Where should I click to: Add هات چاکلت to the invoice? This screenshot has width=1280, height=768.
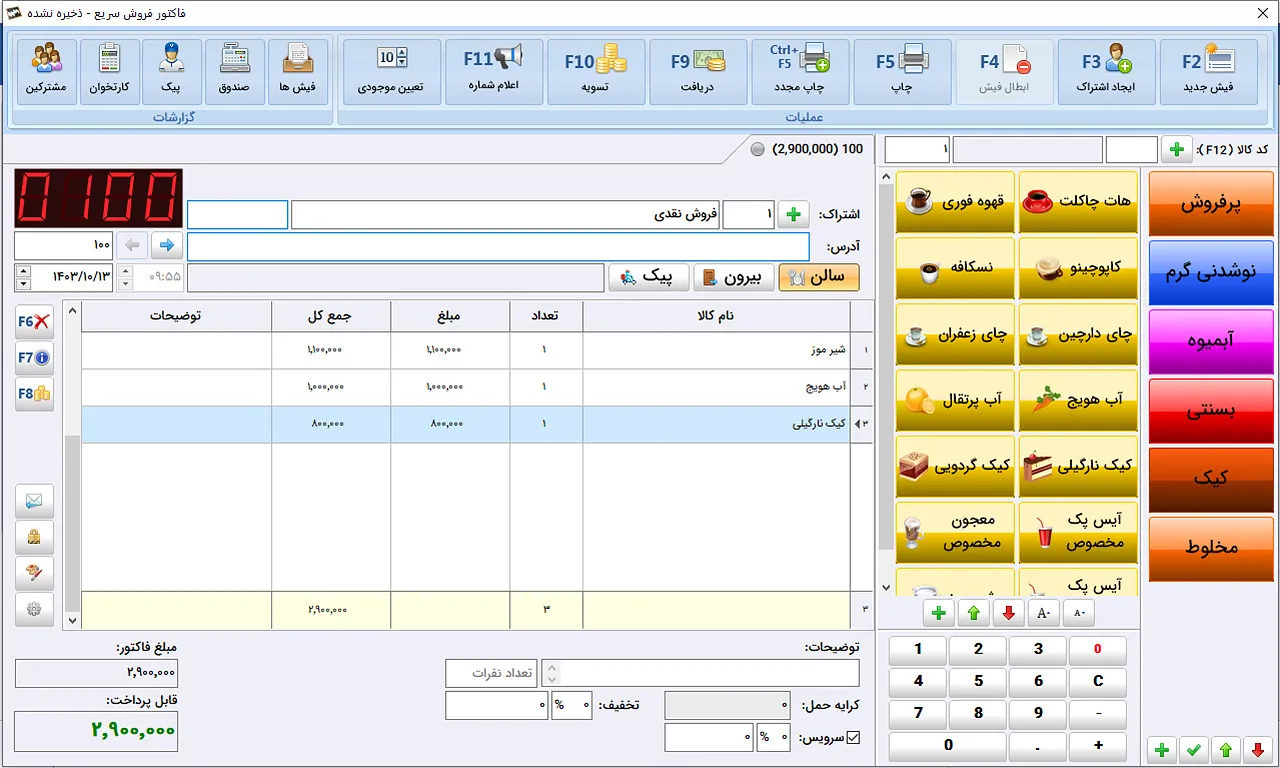pos(1078,202)
